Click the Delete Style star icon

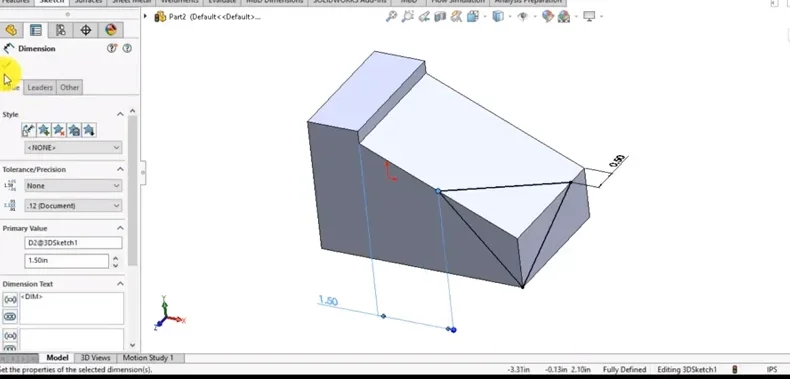coord(59,131)
